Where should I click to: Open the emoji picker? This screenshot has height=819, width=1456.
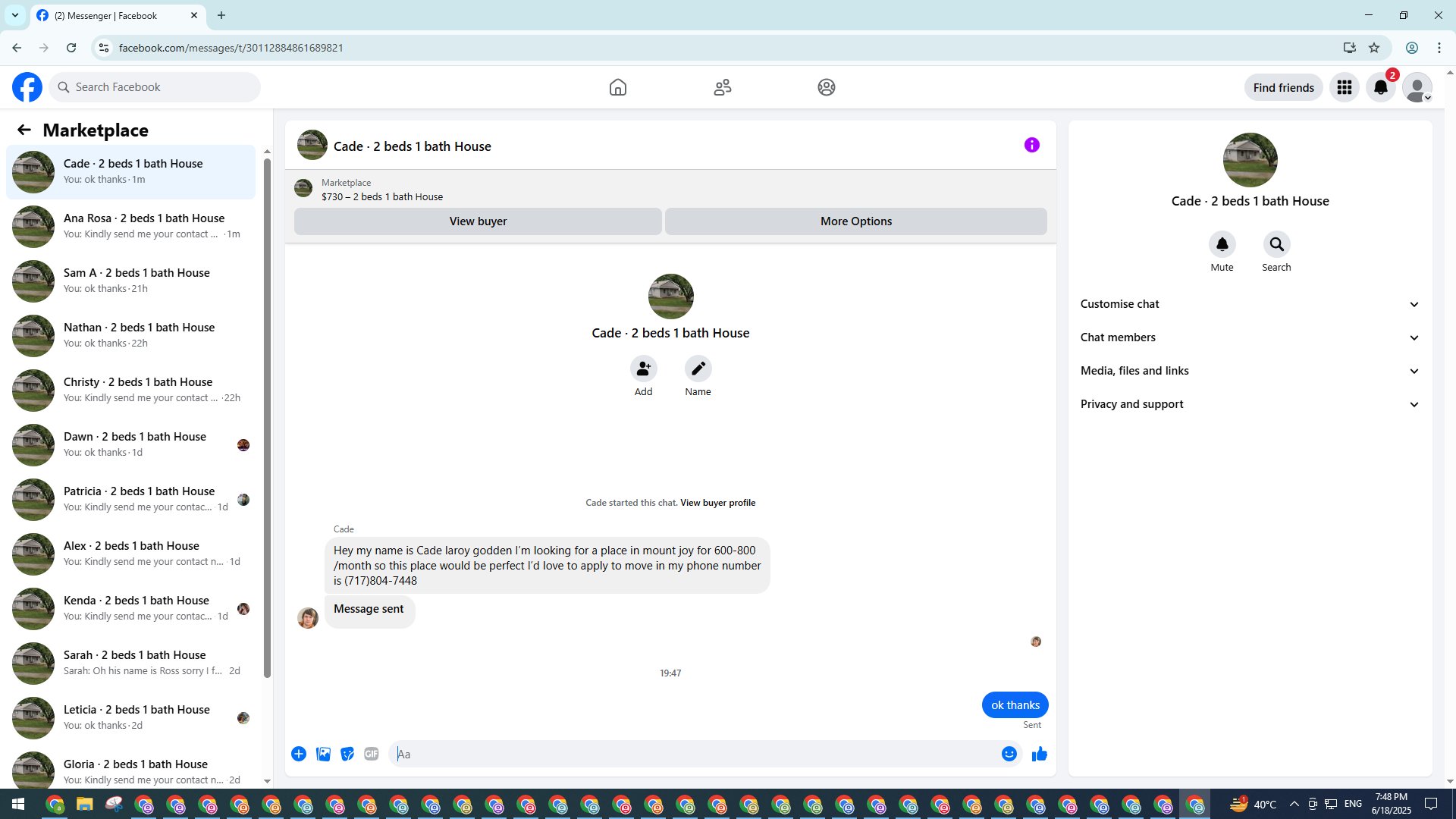[1009, 754]
